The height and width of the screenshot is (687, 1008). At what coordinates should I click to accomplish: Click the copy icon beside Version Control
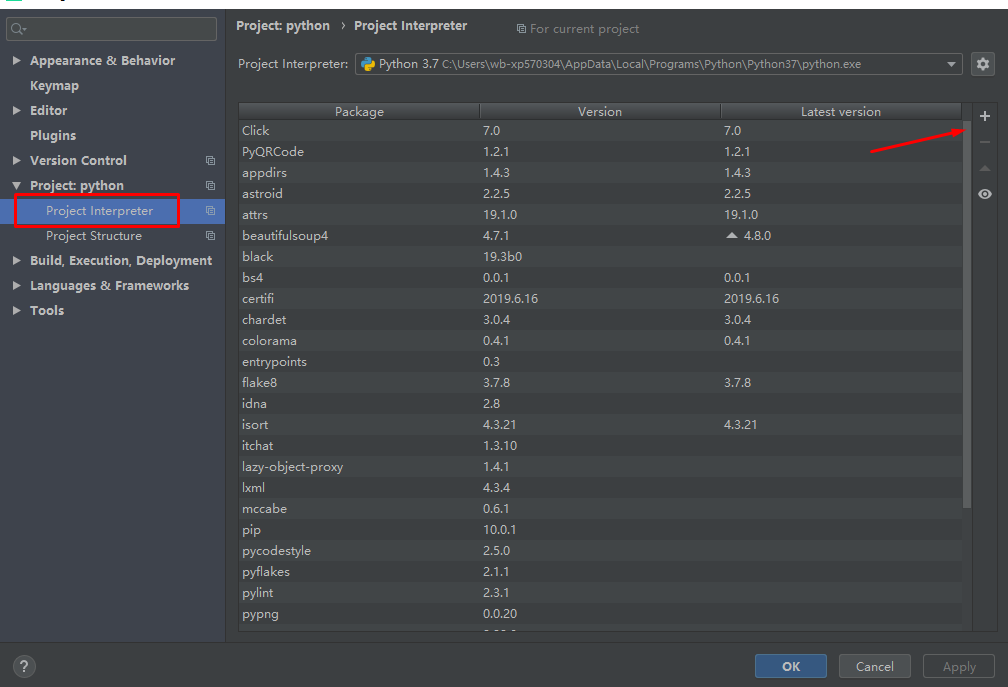pyautogui.click(x=210, y=161)
